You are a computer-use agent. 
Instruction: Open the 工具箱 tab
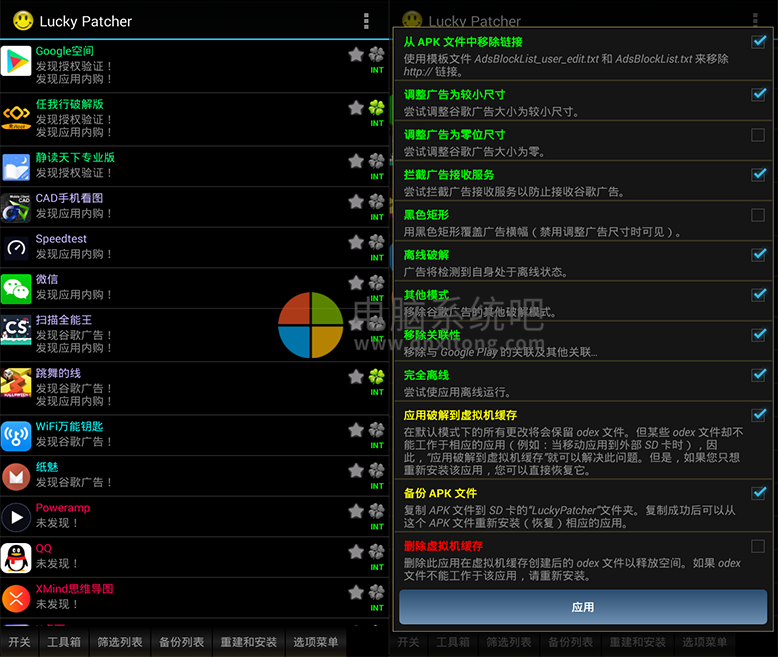(64, 642)
